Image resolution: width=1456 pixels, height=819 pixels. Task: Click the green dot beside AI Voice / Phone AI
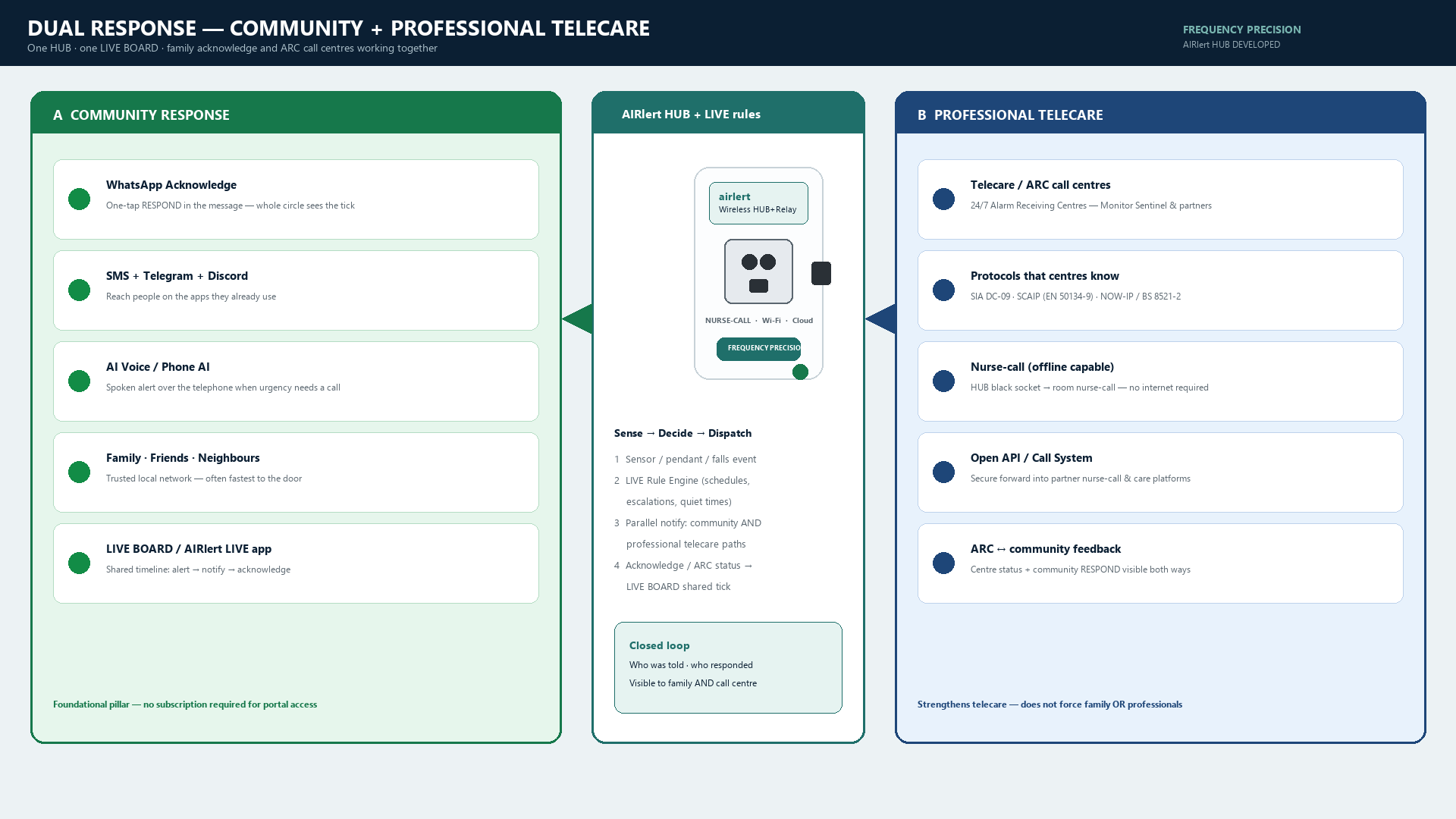[79, 381]
